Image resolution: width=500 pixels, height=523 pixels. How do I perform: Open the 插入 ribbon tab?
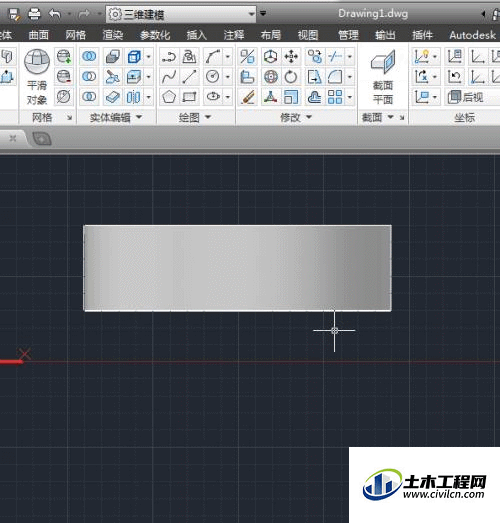pyautogui.click(x=196, y=35)
